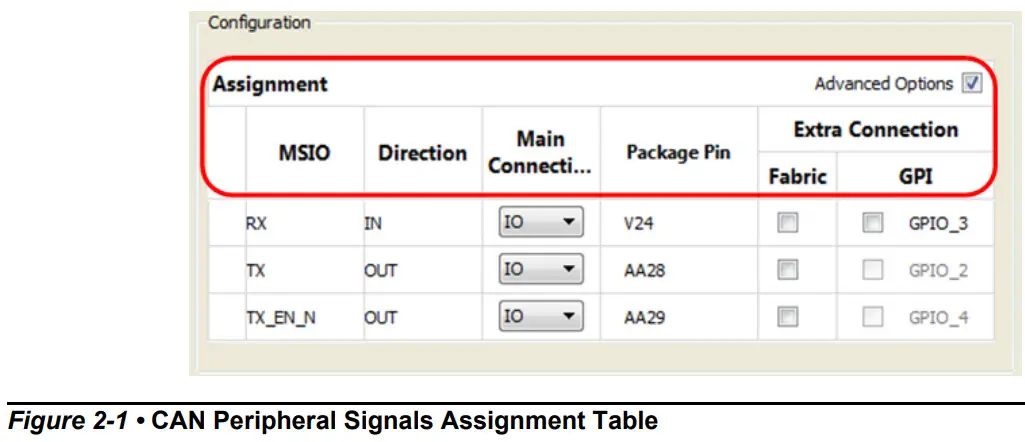
Task: Click the Main Connection column header
Action: click(540, 153)
